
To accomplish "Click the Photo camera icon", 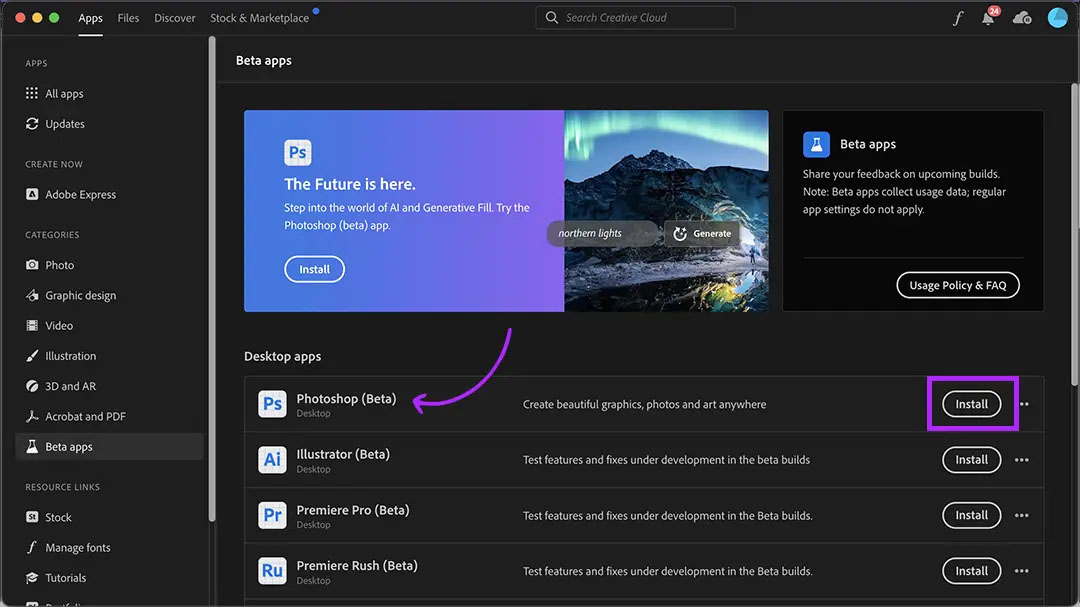I will pyautogui.click(x=32, y=265).
